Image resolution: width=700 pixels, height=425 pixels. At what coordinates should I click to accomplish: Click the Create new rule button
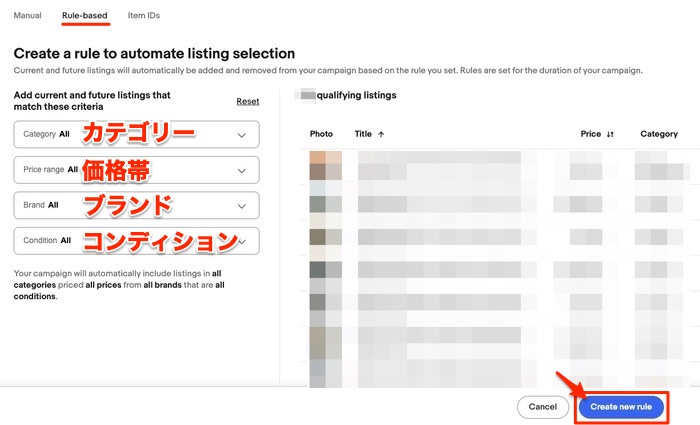click(x=621, y=407)
